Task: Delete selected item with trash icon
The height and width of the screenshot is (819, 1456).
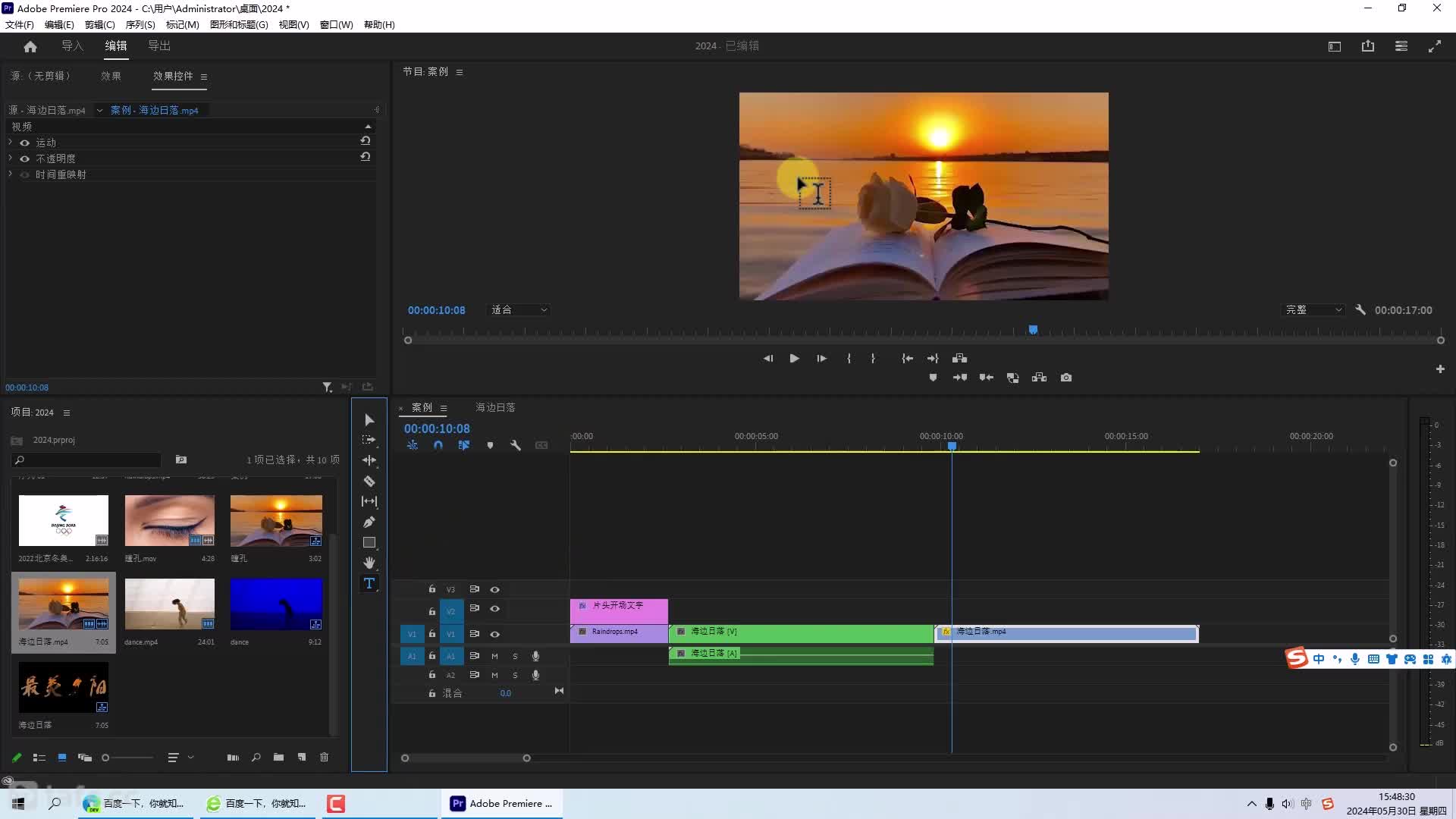Action: tap(325, 758)
